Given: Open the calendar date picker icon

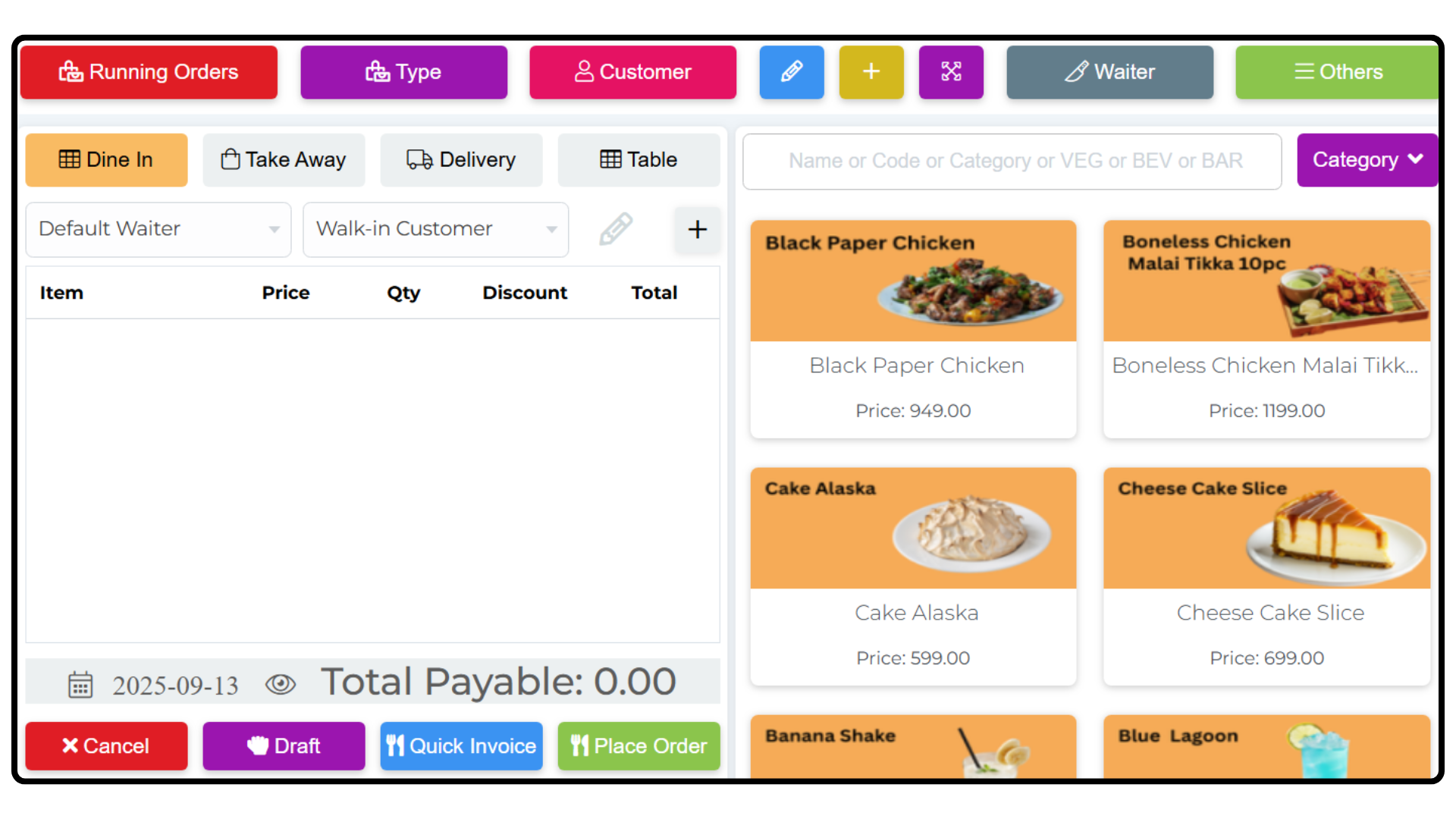Looking at the screenshot, I should click(80, 684).
